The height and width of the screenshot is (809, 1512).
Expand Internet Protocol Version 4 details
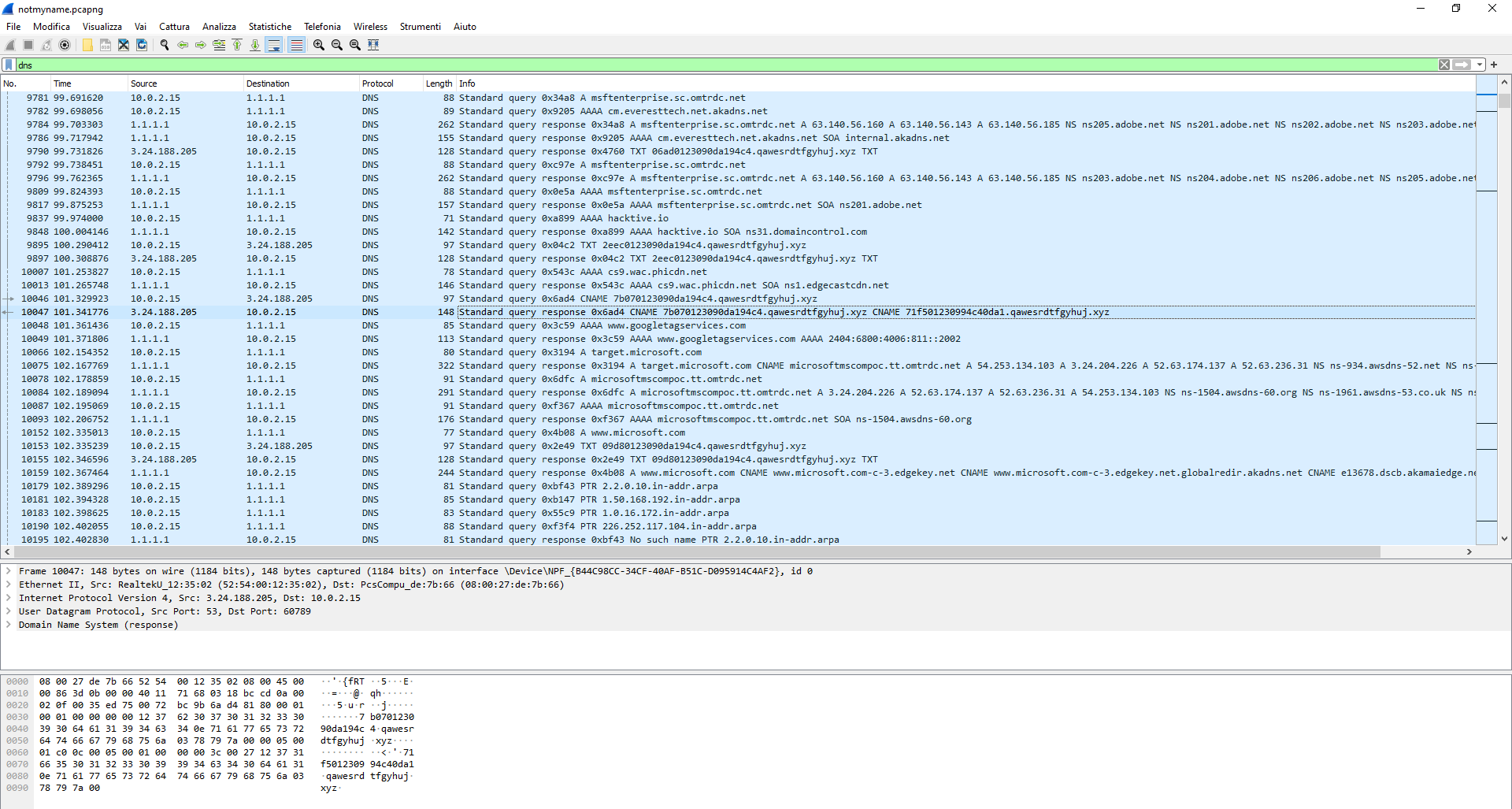[x=9, y=598]
